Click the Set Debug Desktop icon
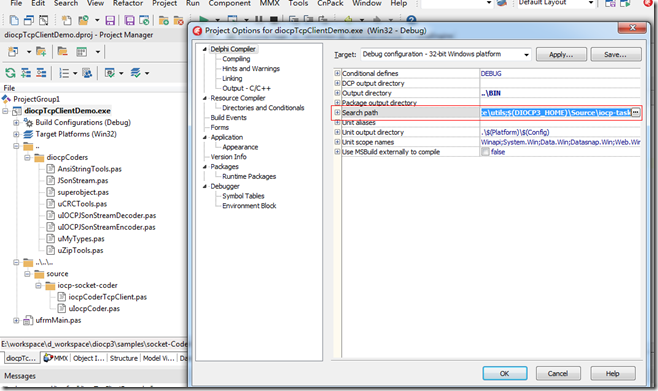 [x=625, y=4]
